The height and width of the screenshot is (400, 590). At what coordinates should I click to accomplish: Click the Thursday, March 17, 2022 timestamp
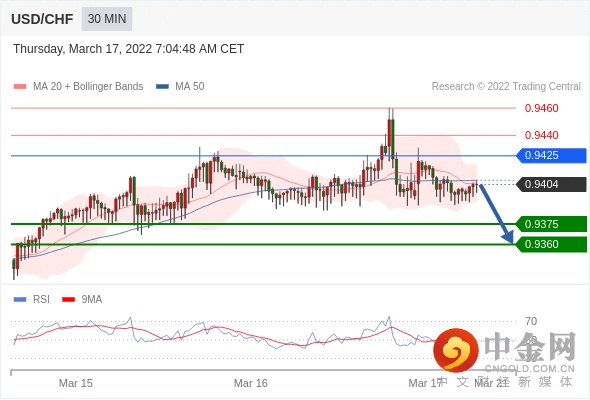(129, 49)
